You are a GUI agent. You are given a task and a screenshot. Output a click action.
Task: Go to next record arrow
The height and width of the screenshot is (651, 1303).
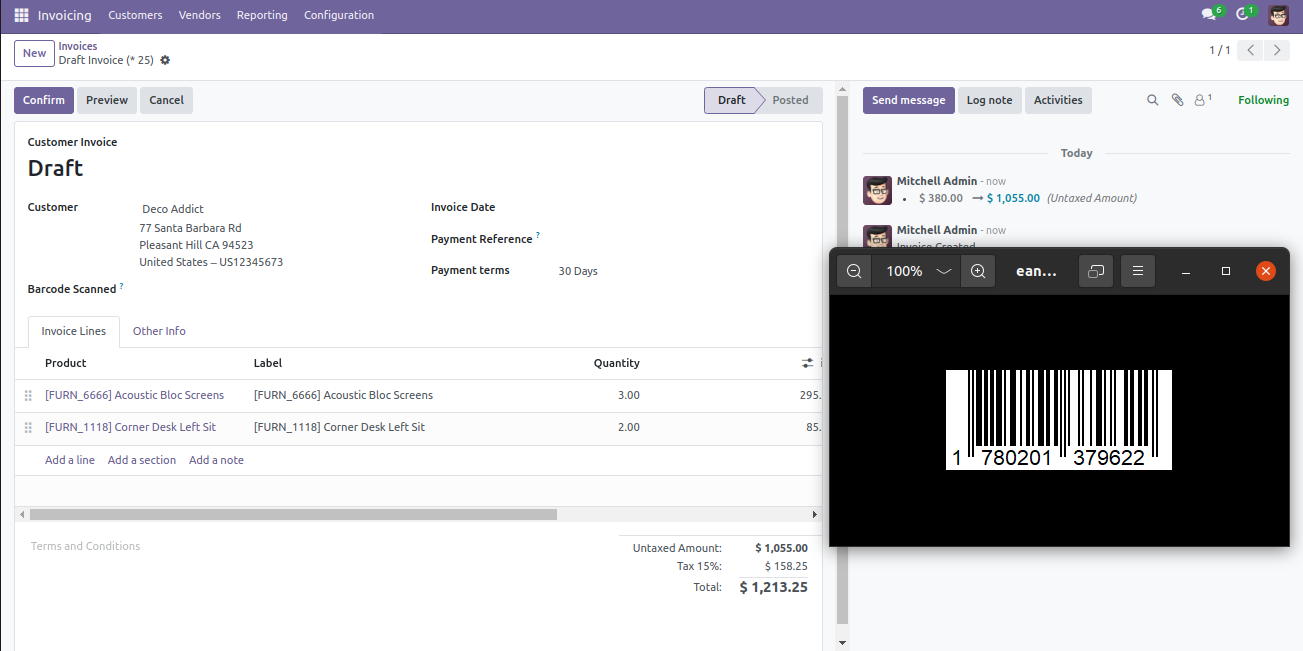point(1277,50)
